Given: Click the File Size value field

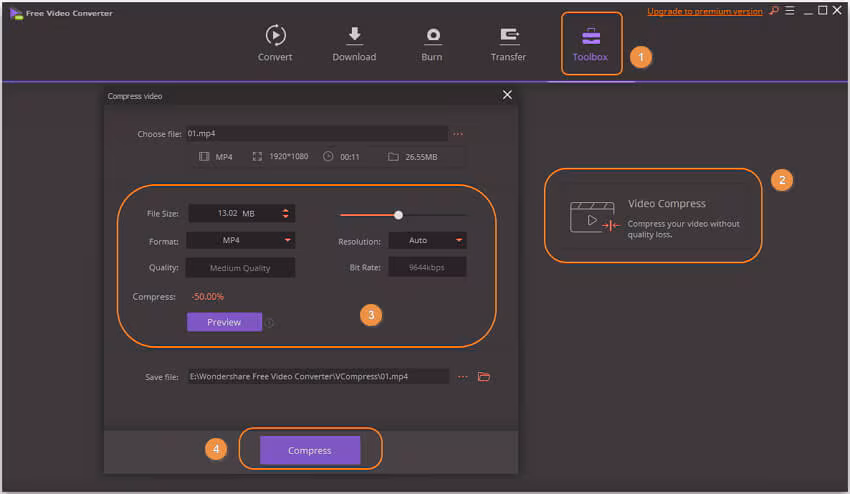Looking at the screenshot, I should tap(234, 214).
